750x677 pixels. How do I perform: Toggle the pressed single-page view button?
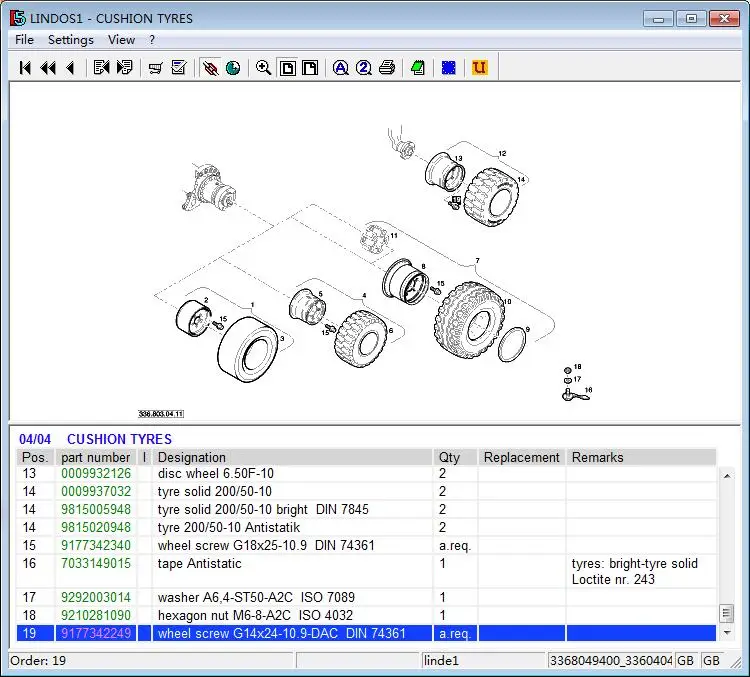point(287,68)
